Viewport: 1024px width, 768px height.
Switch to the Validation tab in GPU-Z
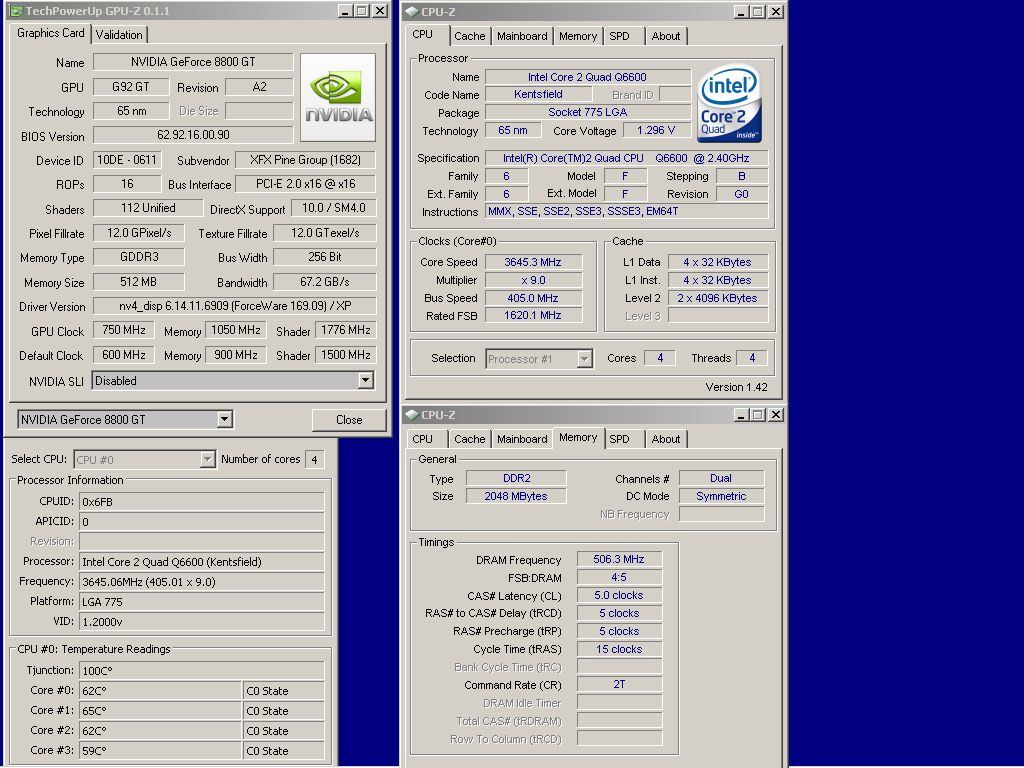(119, 35)
